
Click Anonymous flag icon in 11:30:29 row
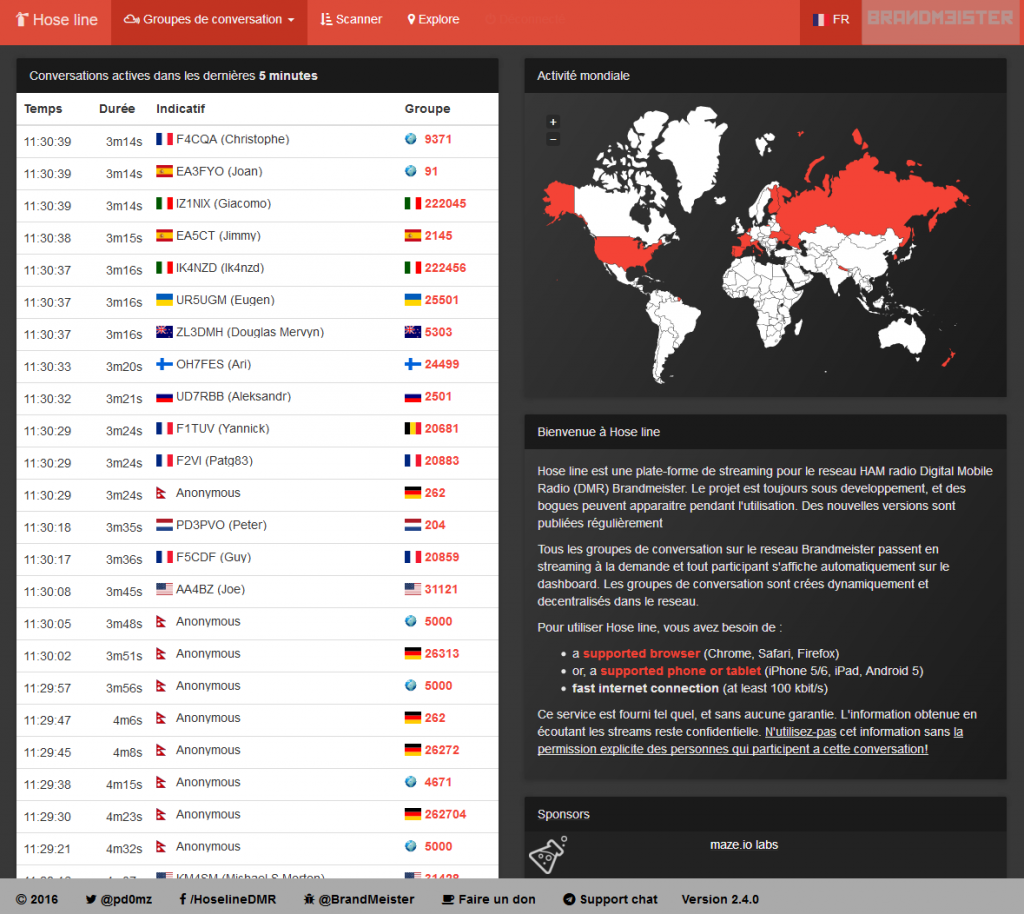point(161,493)
